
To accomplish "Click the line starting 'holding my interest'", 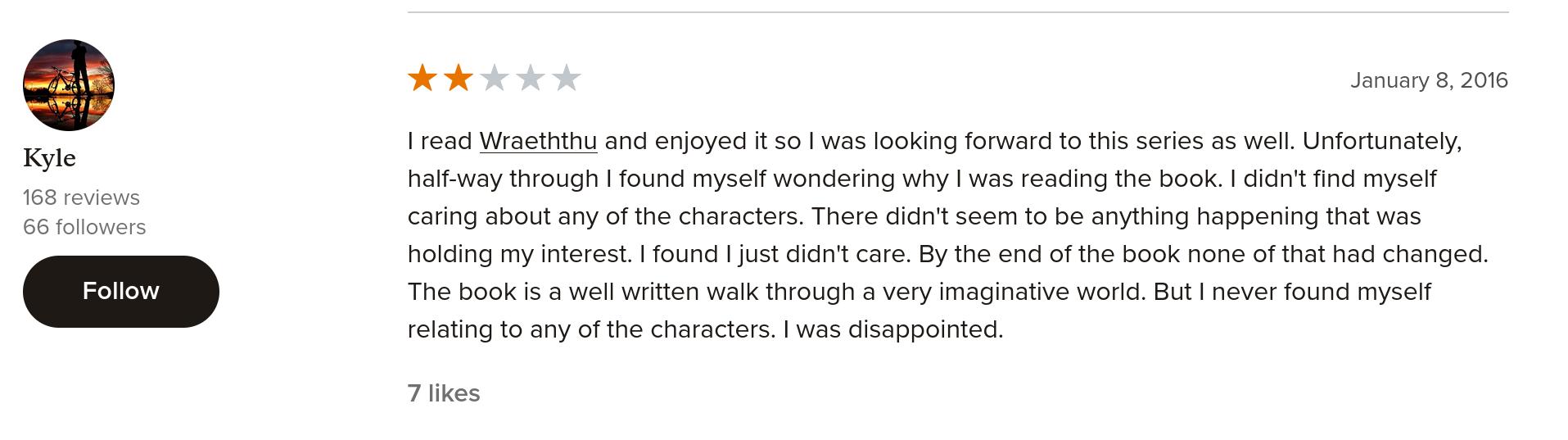I will click(x=947, y=254).
